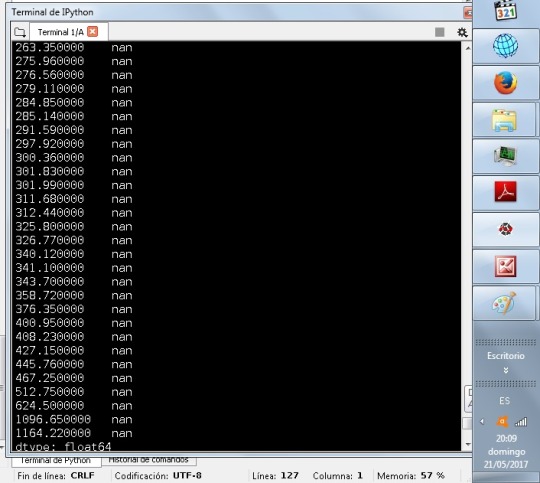The width and height of the screenshot is (540, 483).
Task: Open Media Player Classic from taskbar
Action: (x=506, y=11)
